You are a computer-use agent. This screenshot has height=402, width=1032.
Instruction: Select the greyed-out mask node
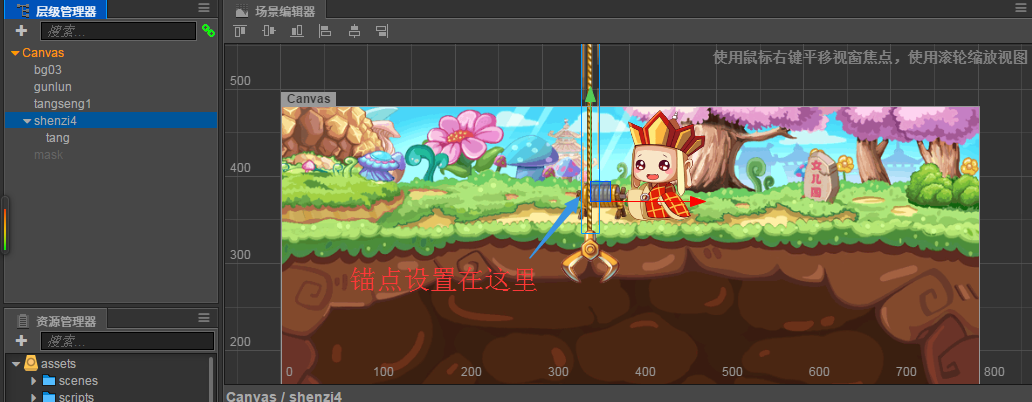[x=48, y=155]
